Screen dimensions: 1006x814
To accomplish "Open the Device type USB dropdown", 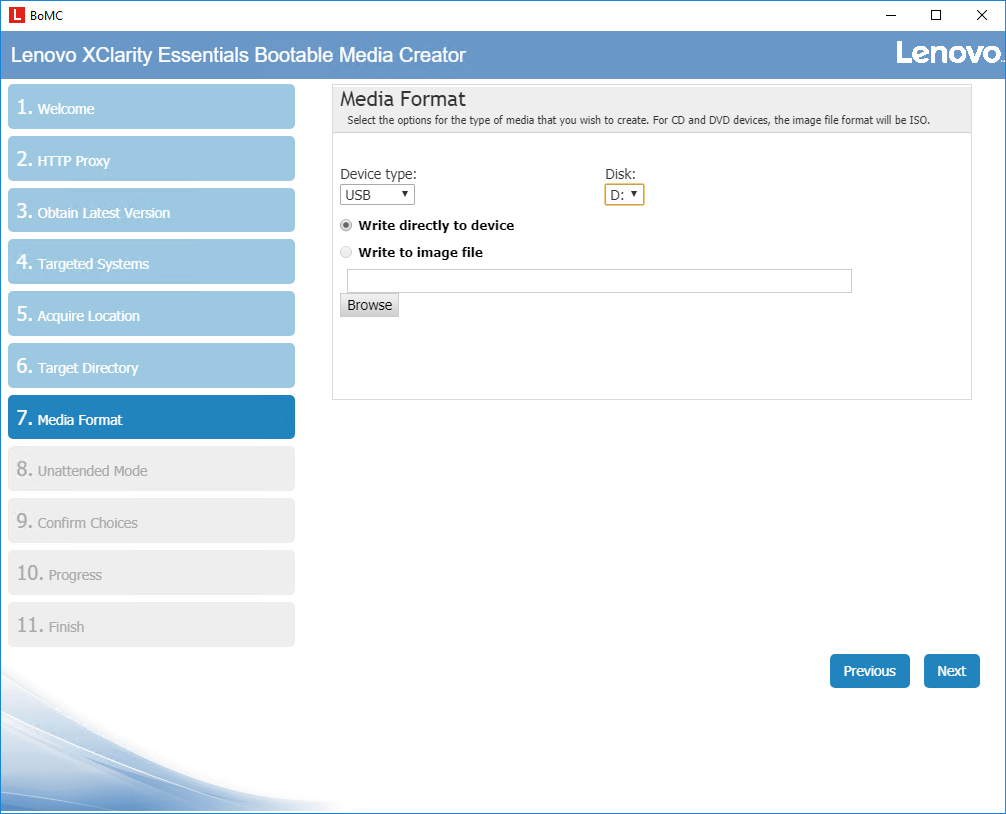I will pos(377,195).
